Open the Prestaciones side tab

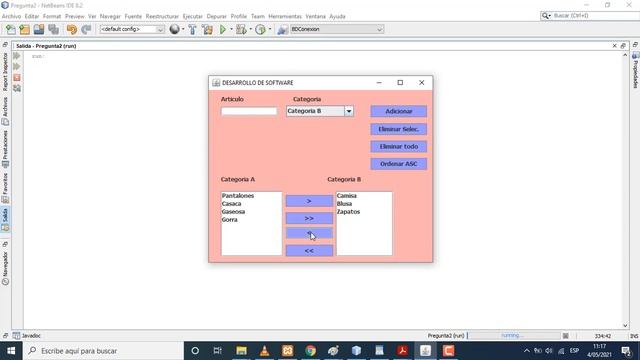pyautogui.click(x=5, y=149)
